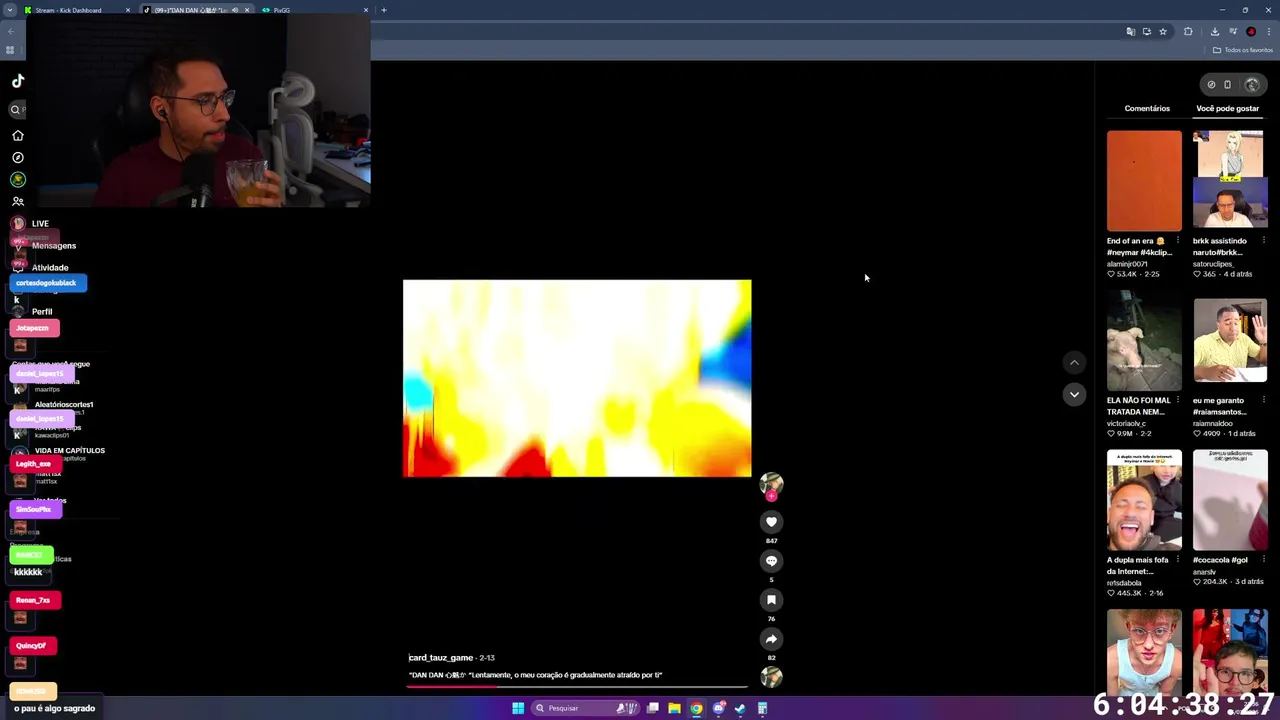The height and width of the screenshot is (720, 1280).
Task: Open options for 'ELA NÃO FOI MAL' video
Action: 1177,400
